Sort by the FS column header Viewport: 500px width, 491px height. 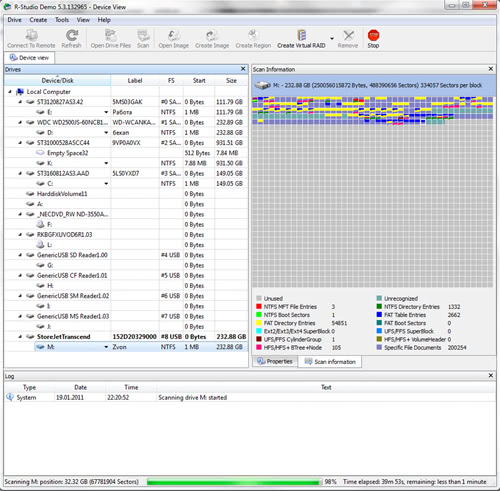171,80
